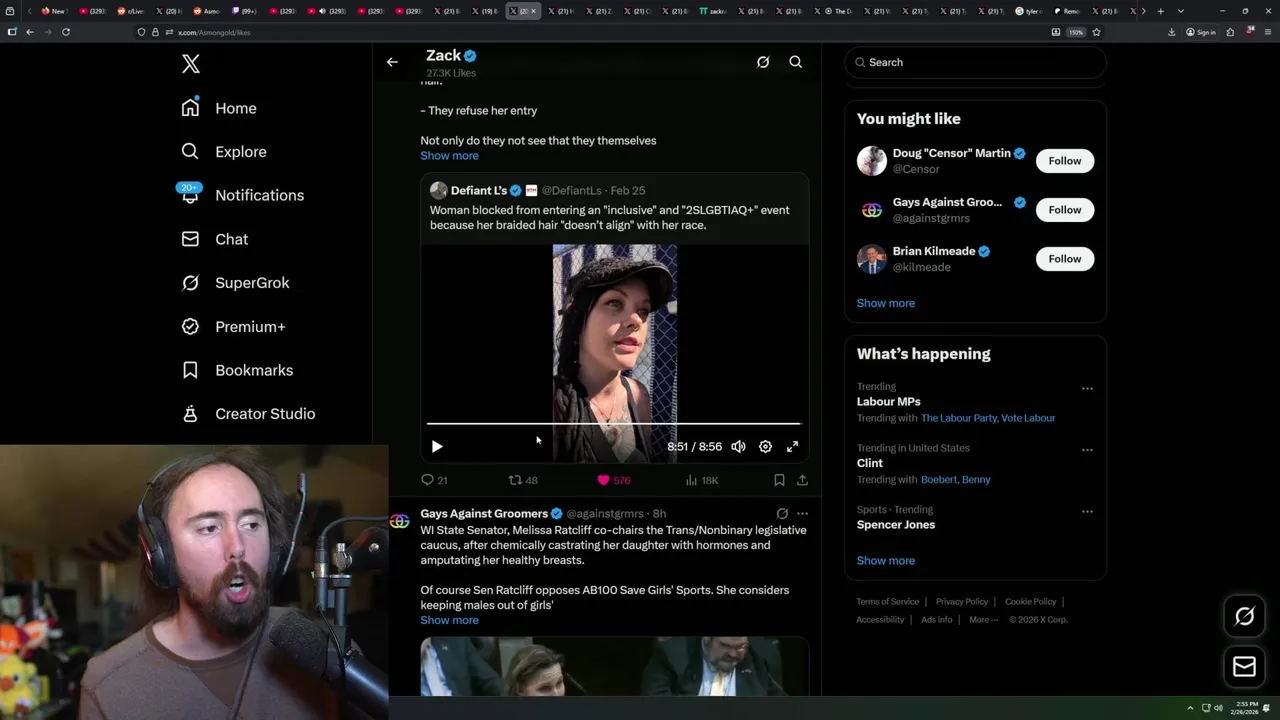
Task: Follow Brian Kilmeade
Action: (1065, 259)
